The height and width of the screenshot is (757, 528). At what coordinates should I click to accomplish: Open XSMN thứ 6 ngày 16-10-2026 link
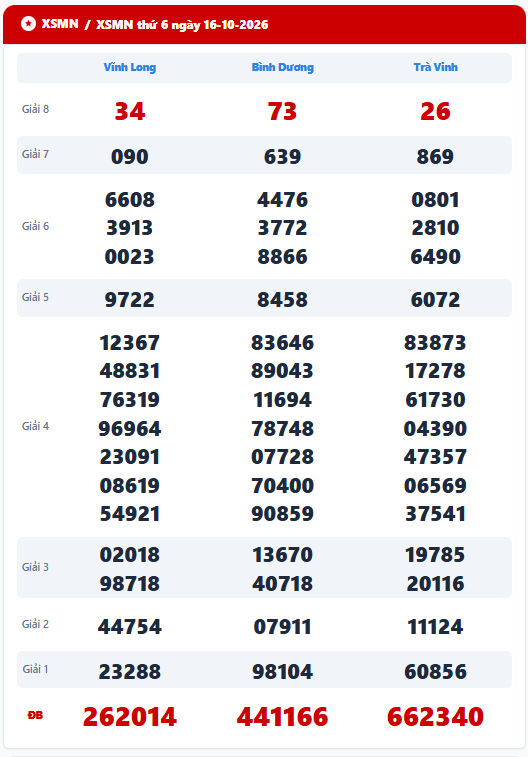coord(182,25)
